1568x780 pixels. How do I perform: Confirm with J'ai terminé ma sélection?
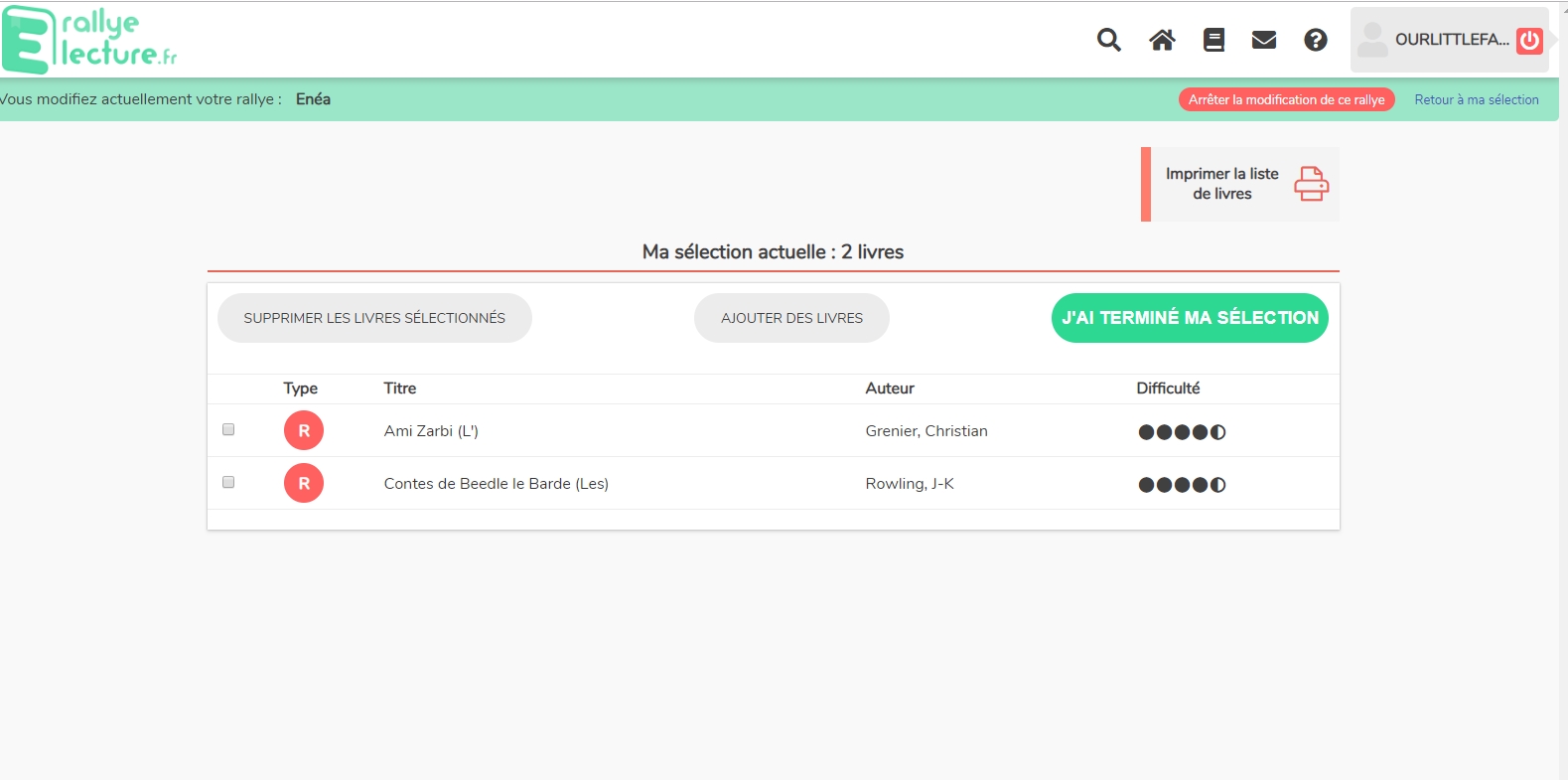point(1190,318)
